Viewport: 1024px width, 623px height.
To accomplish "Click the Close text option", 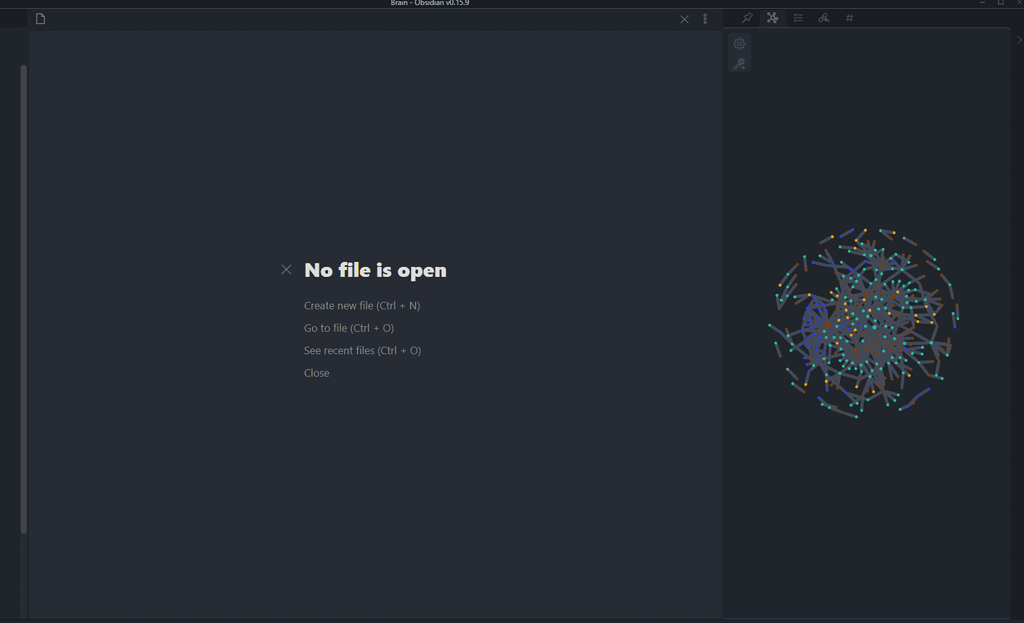I will click(x=316, y=372).
